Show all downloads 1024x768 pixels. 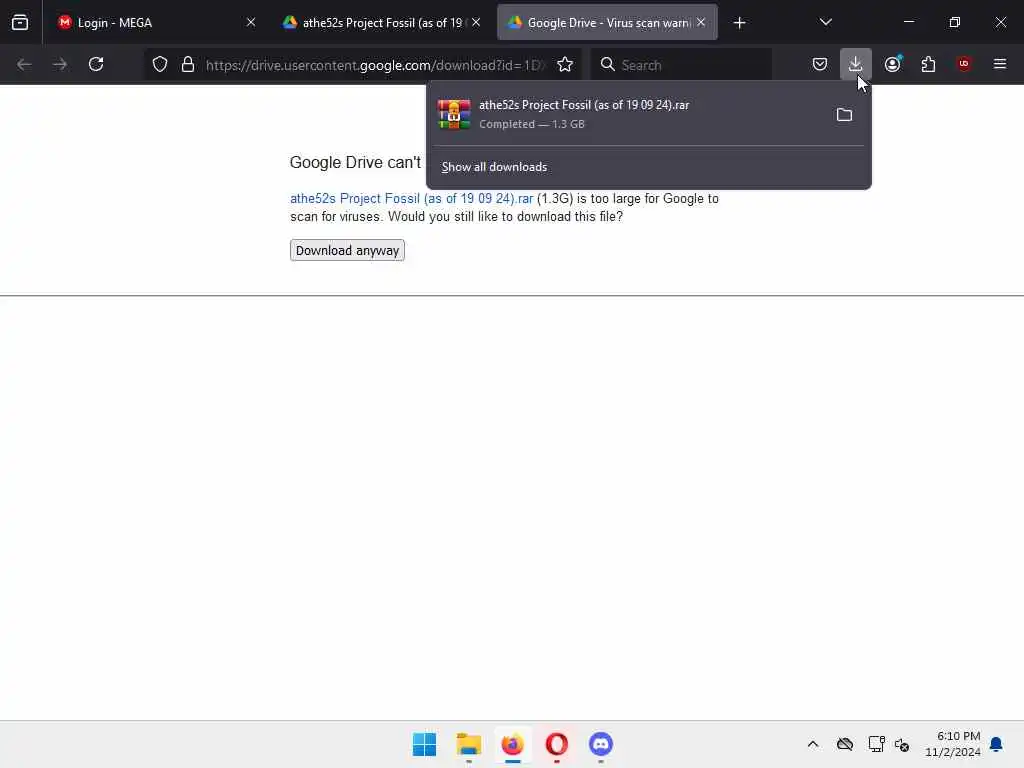tap(494, 167)
